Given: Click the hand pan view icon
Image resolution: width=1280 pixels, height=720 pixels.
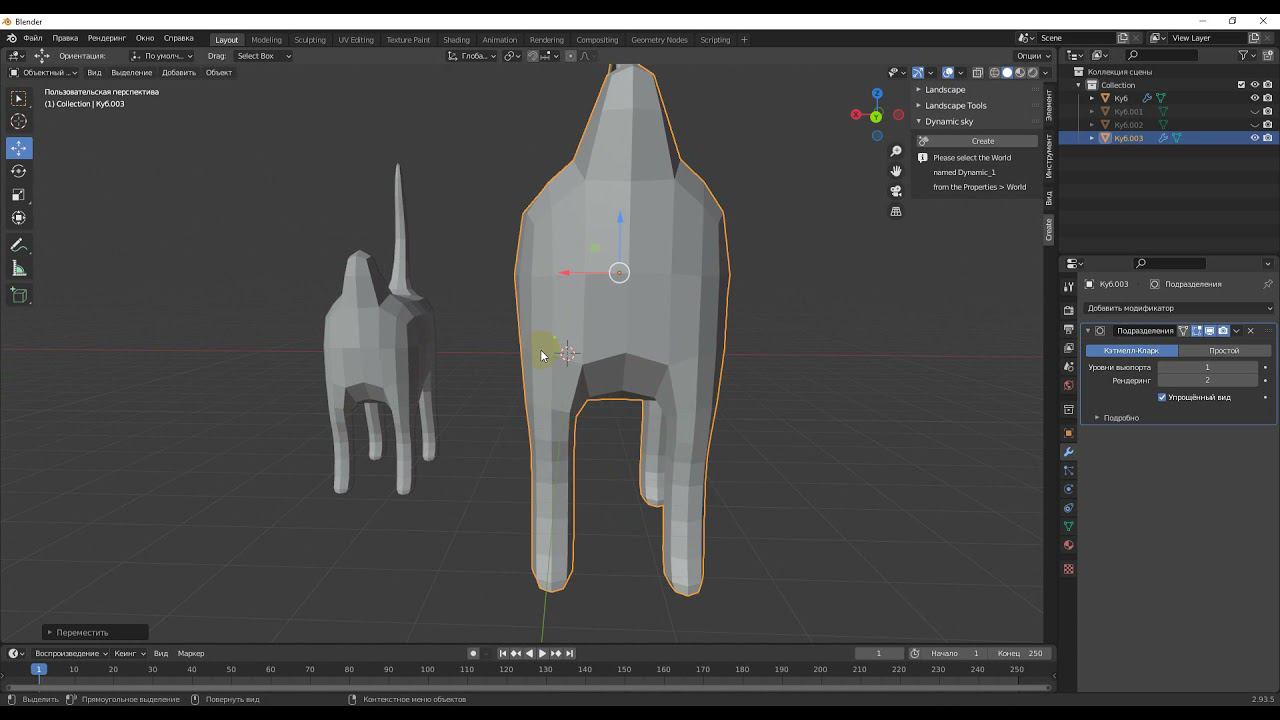Looking at the screenshot, I should (896, 171).
